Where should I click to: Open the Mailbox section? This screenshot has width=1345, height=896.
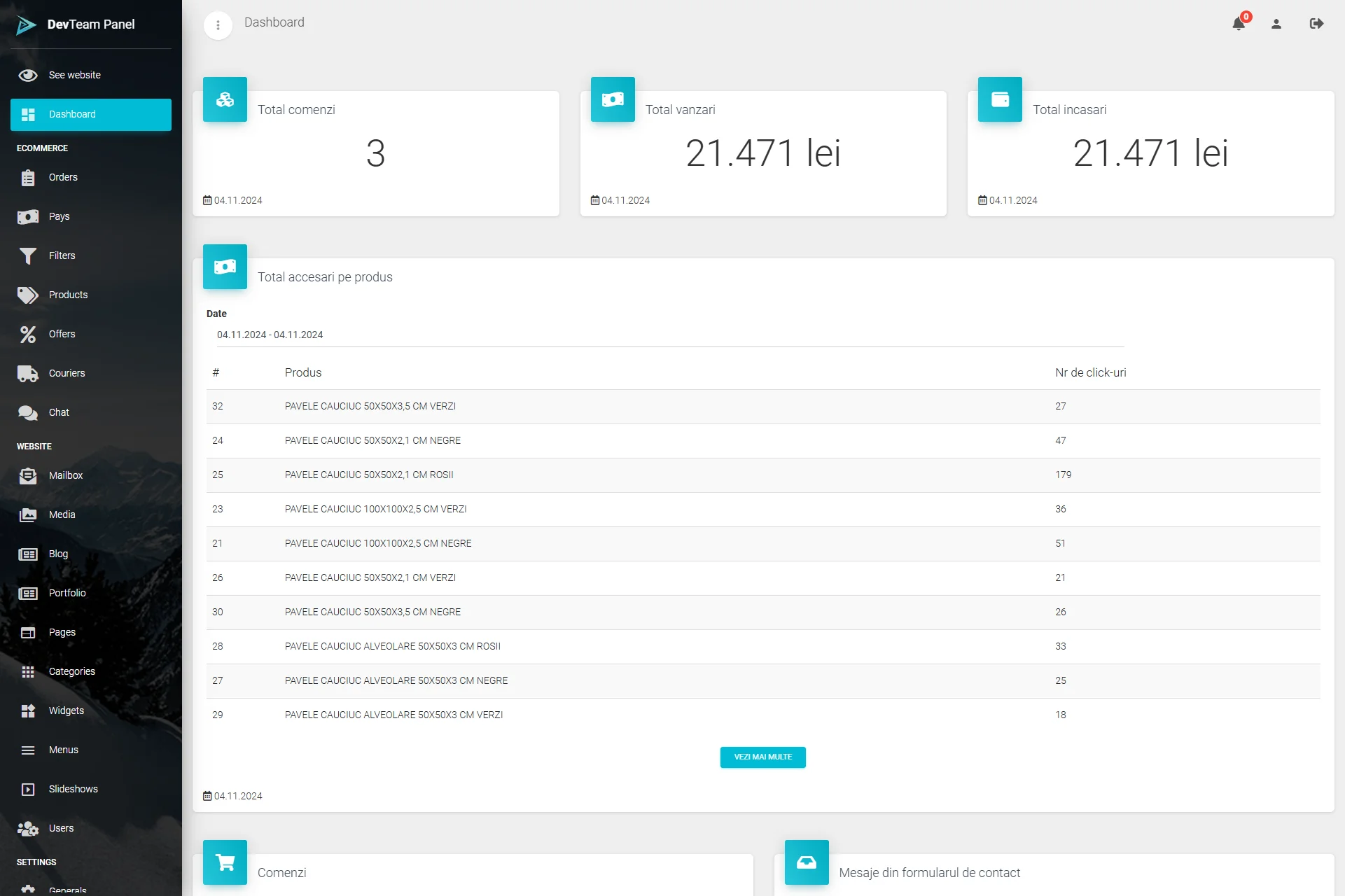pyautogui.click(x=65, y=475)
